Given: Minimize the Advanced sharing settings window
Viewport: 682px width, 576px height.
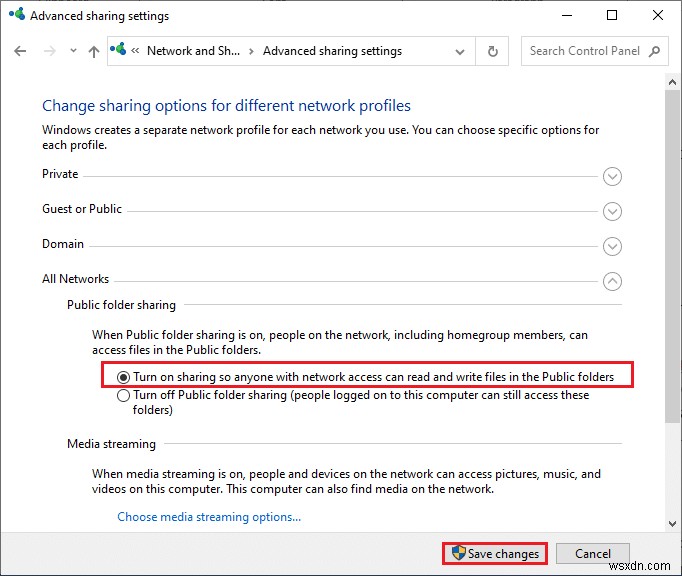Looking at the screenshot, I should [x=567, y=16].
